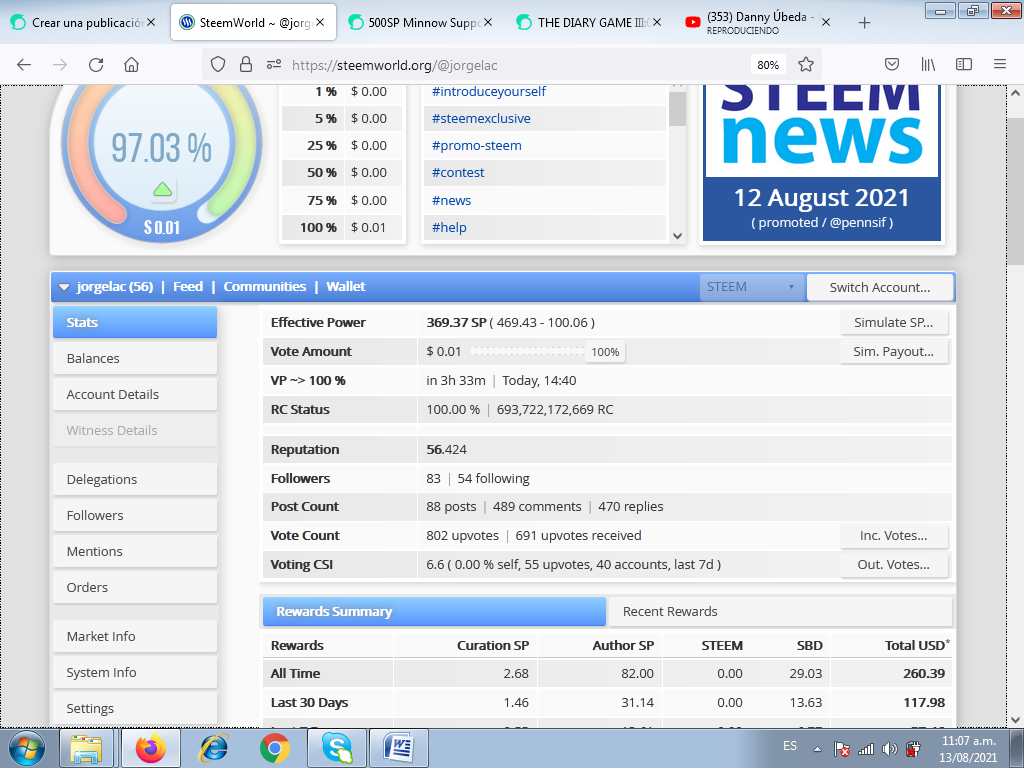Switch to THE DIARY GAME tab
The width and height of the screenshot is (1024, 768).
pyautogui.click(x=588, y=22)
